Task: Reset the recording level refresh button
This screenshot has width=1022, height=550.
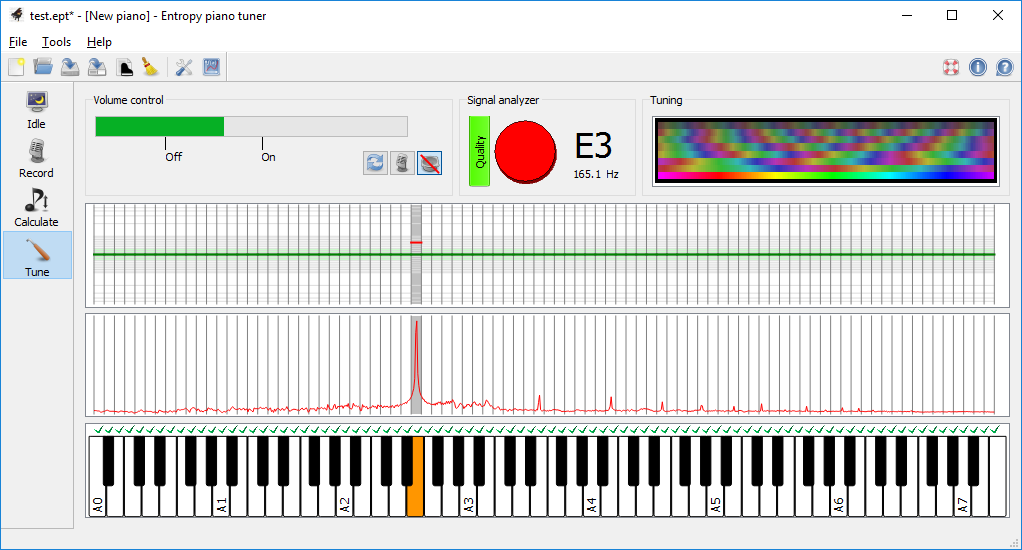Action: [375, 163]
